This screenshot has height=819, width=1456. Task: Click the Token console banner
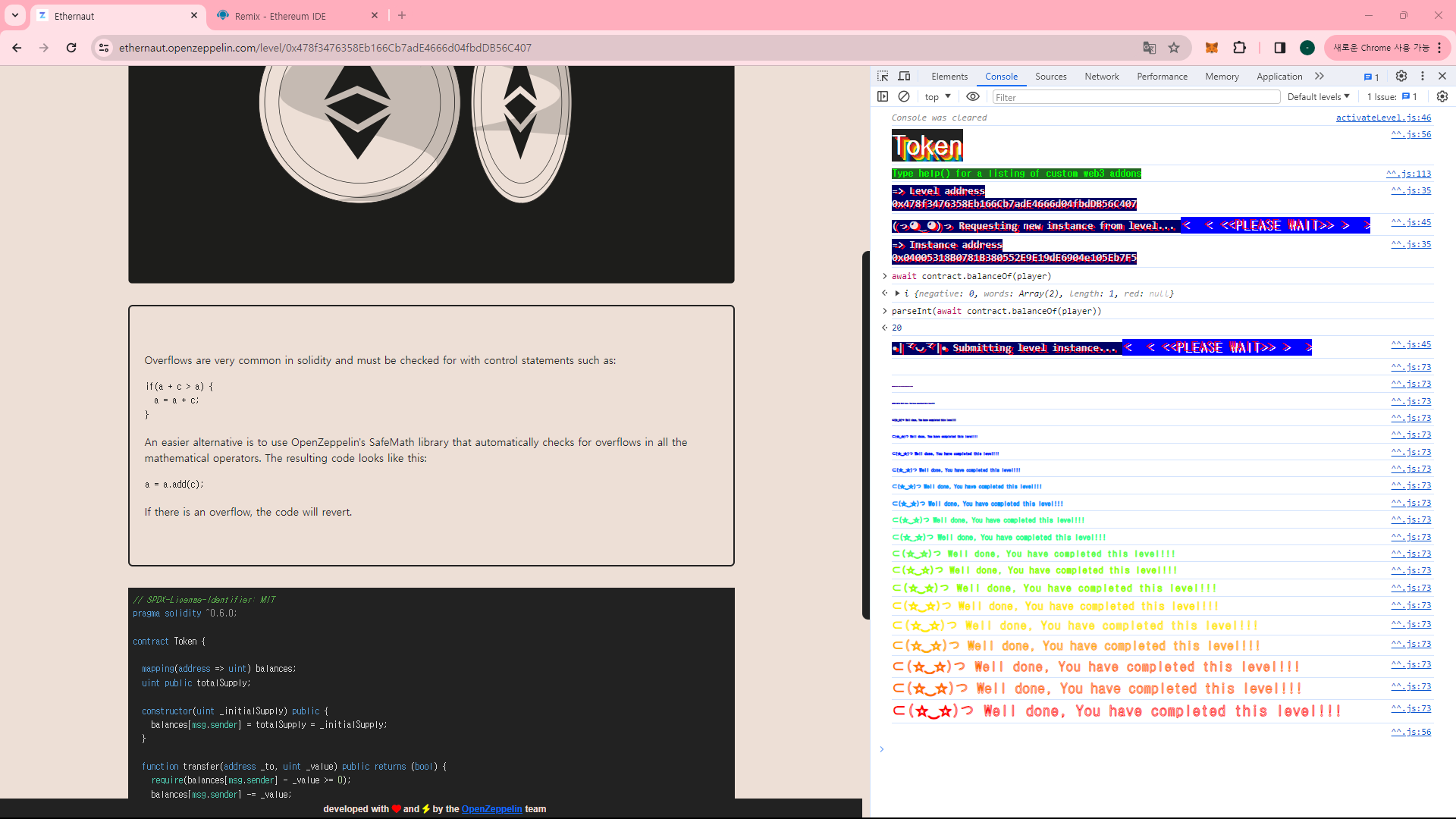tap(927, 146)
